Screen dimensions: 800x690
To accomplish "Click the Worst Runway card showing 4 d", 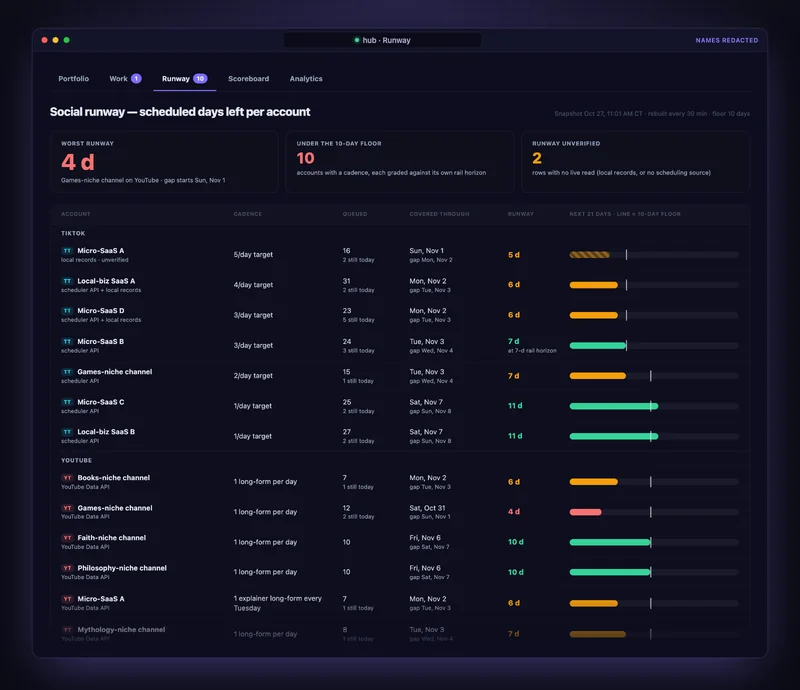I will pyautogui.click(x=164, y=162).
